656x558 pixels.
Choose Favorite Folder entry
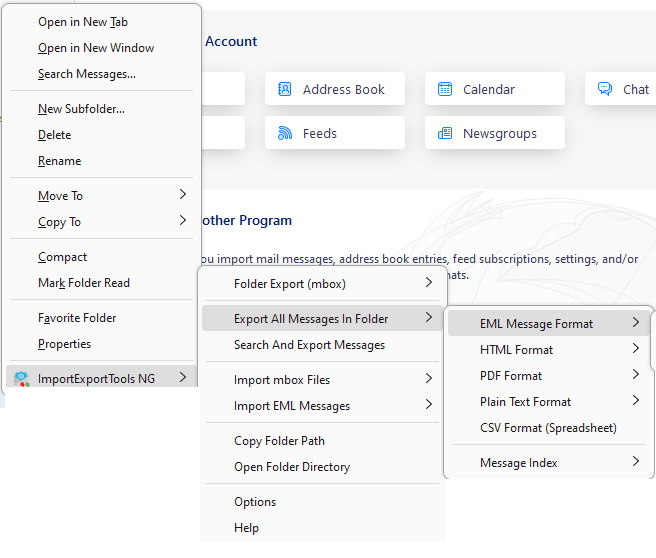(102, 318)
